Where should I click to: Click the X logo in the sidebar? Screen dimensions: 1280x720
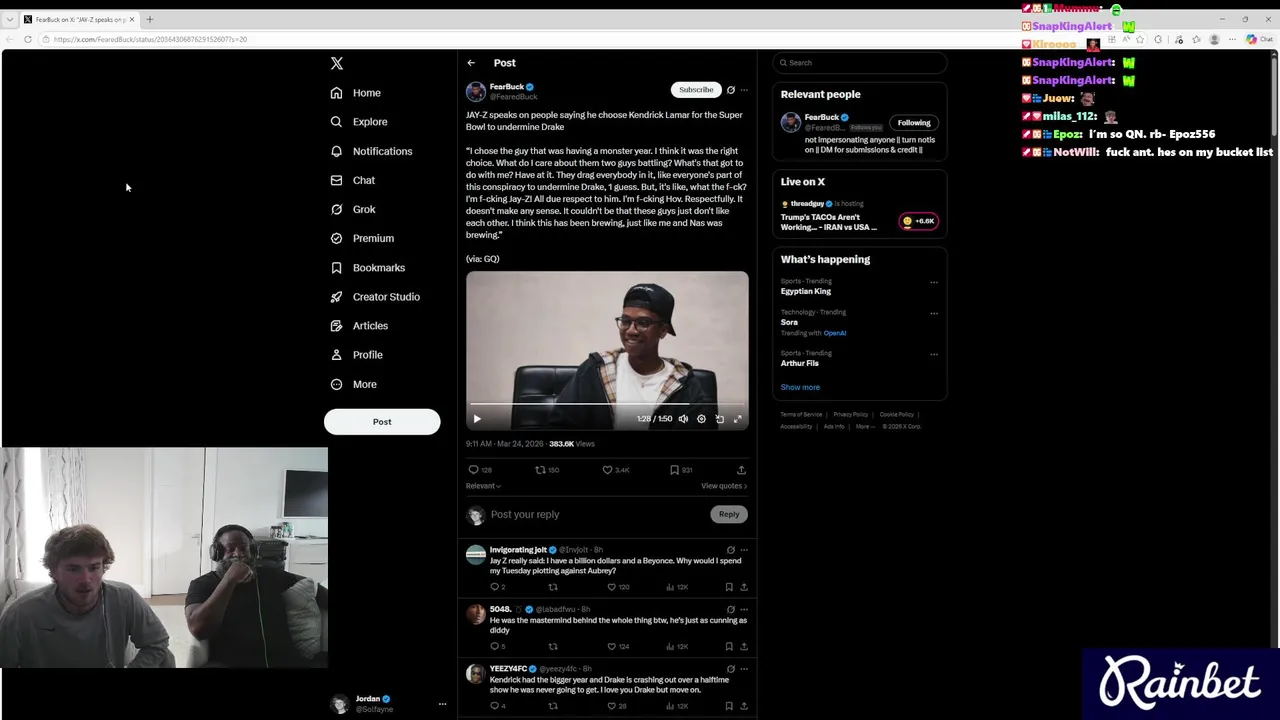(337, 63)
